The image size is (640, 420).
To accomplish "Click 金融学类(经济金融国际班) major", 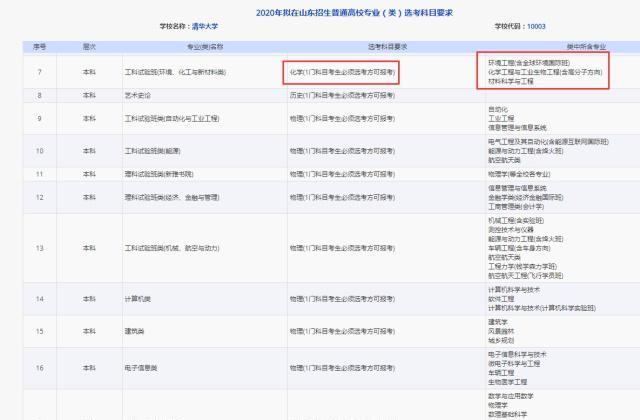I will click(x=526, y=198).
